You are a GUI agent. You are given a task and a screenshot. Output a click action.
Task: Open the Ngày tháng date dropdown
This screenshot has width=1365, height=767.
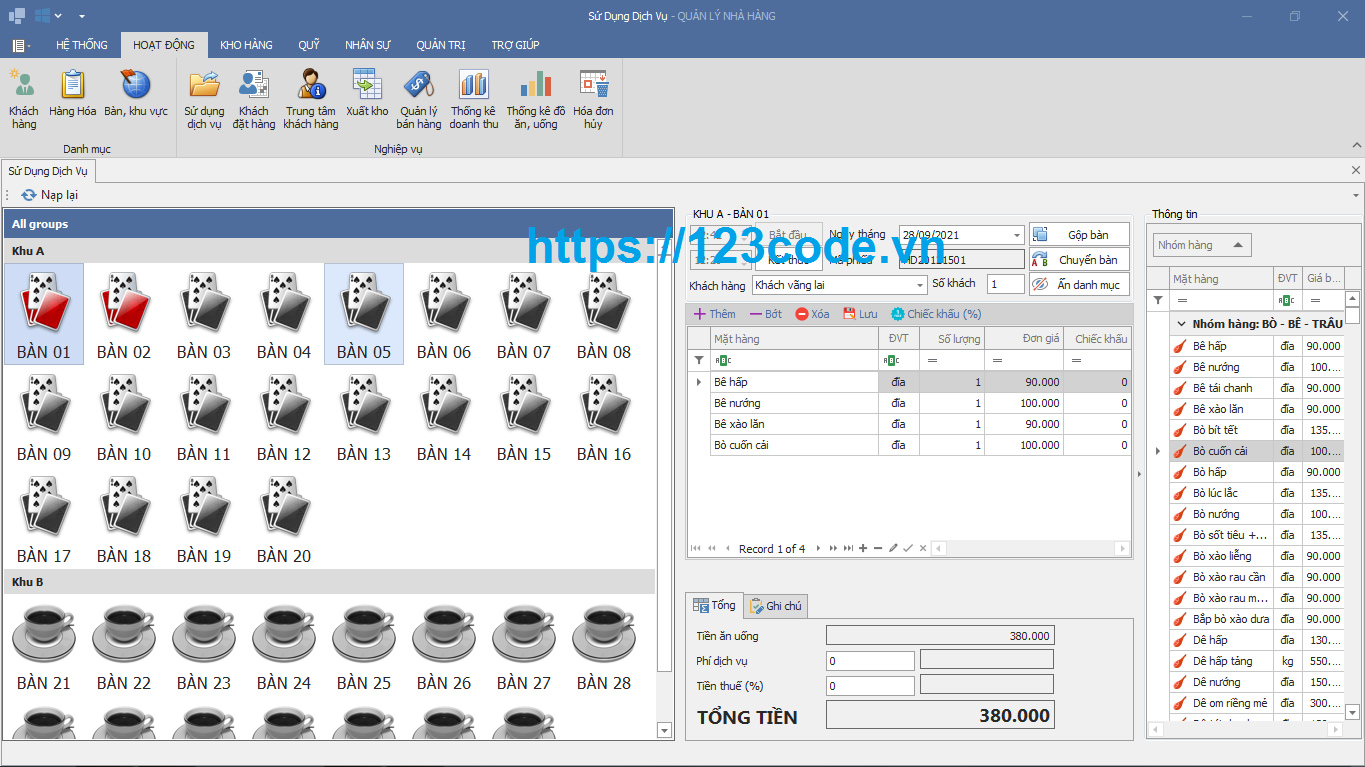[1017, 235]
